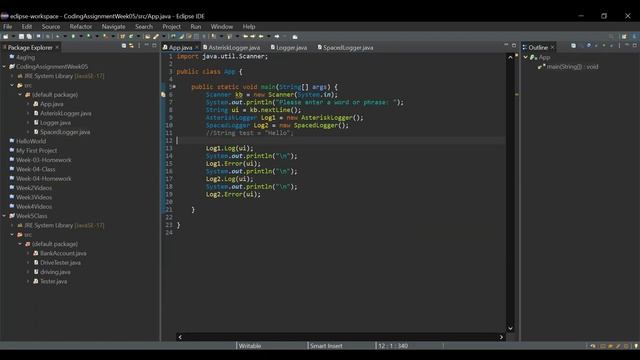This screenshot has width=640, height=360.
Task: Click the Pin Editor toolbar icon
Action: coord(295,36)
